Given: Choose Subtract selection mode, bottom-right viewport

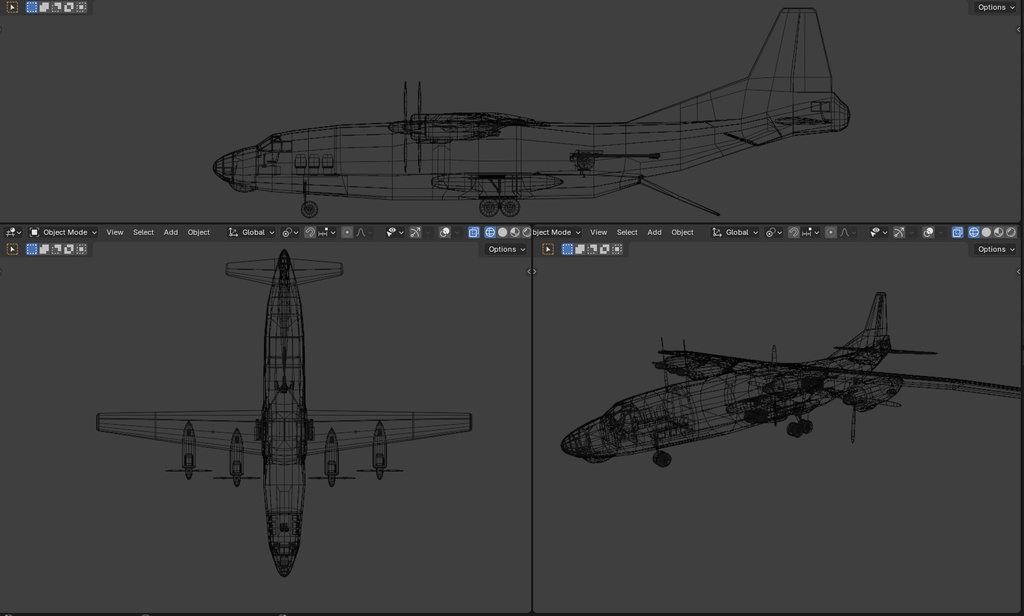Looking at the screenshot, I should click(592, 249).
